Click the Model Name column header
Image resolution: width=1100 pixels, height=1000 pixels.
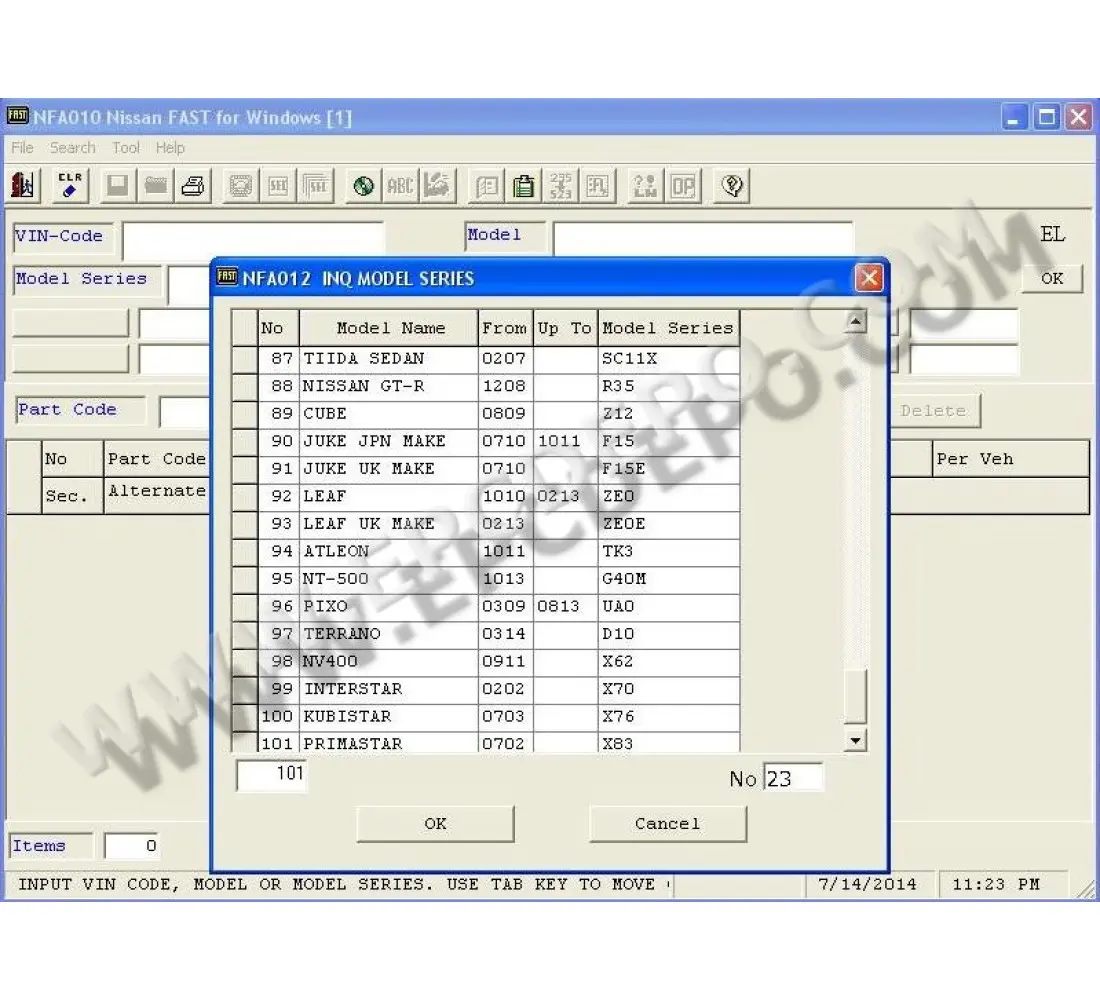click(x=389, y=328)
